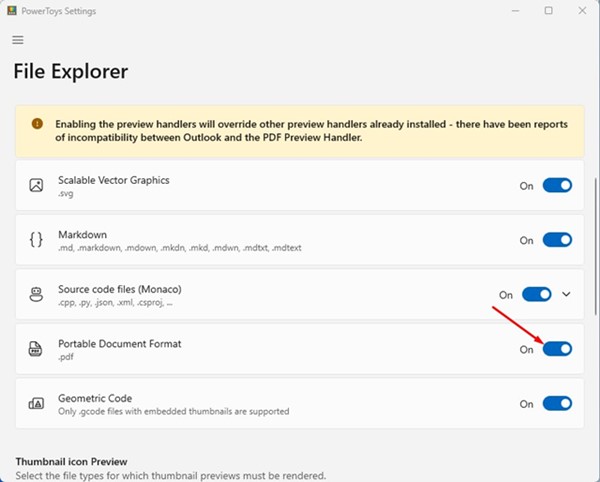The image size is (600, 482).
Task: Toggle Source code files (Monaco) switch
Action: 537,294
